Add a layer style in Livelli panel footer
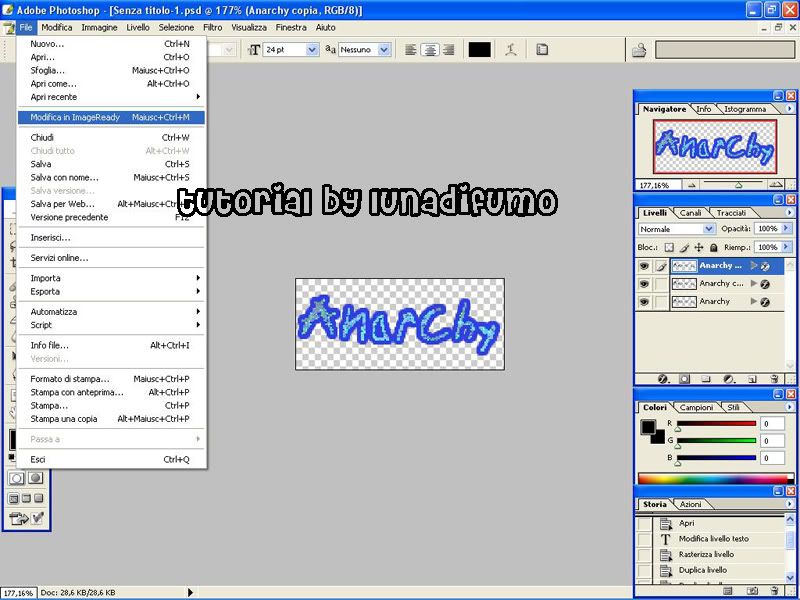The width and height of the screenshot is (800, 600). (x=663, y=379)
